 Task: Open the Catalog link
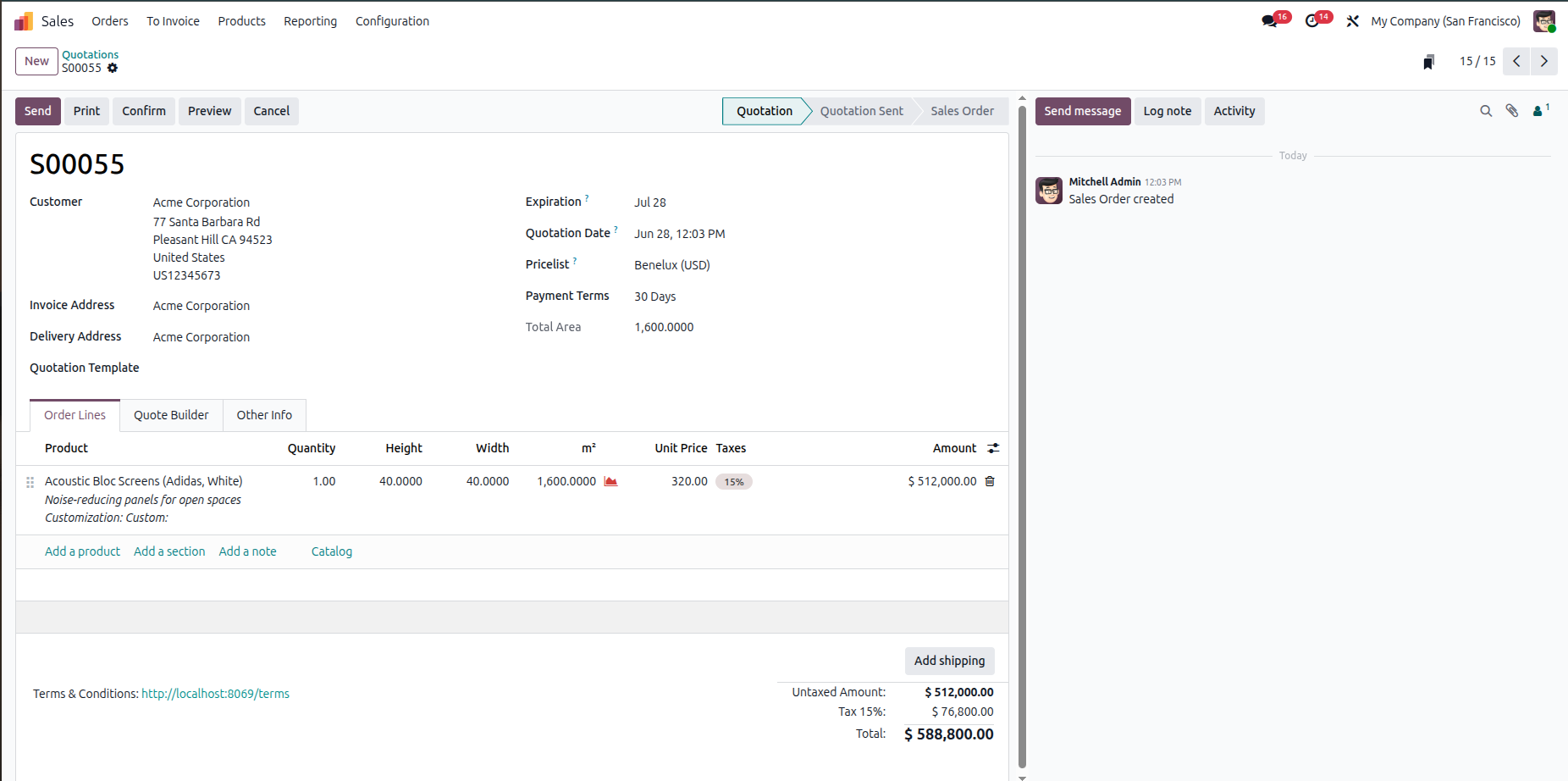[332, 551]
